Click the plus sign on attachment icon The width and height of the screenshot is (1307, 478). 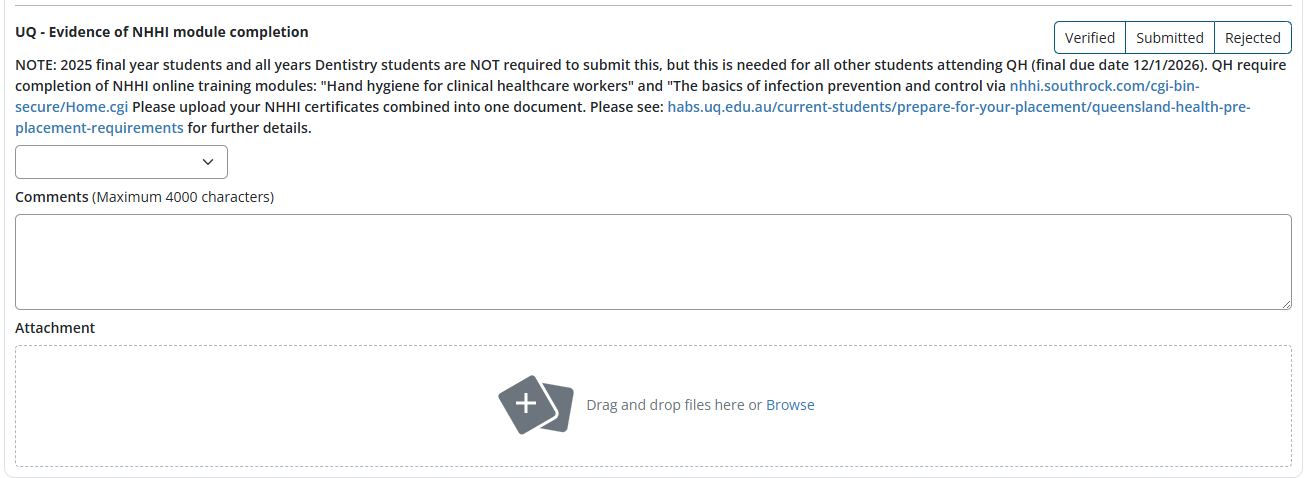(526, 403)
